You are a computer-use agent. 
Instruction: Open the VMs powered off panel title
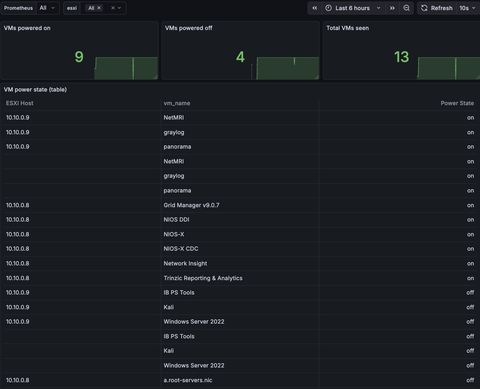pos(189,28)
